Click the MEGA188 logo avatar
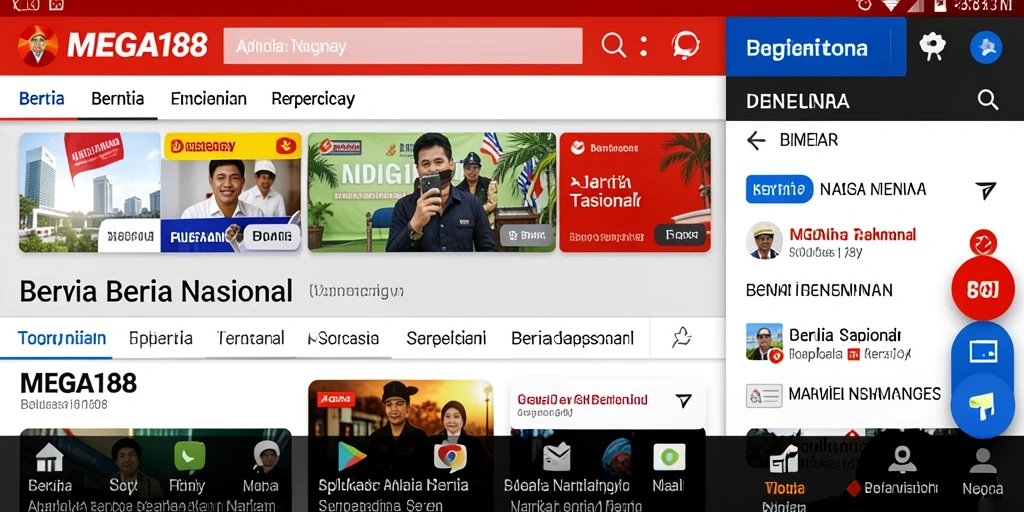The height and width of the screenshot is (512, 1024). pos(38,46)
